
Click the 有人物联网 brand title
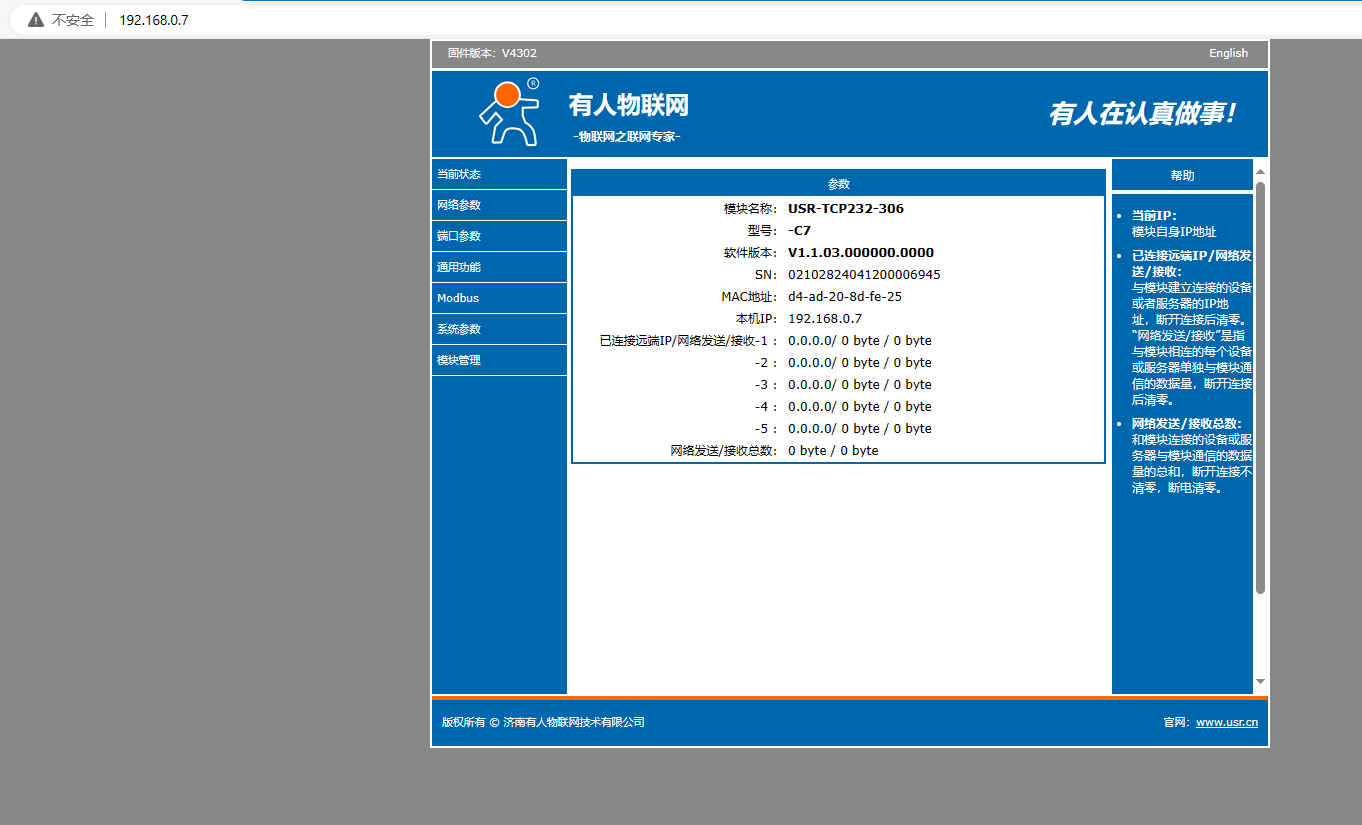coord(629,105)
